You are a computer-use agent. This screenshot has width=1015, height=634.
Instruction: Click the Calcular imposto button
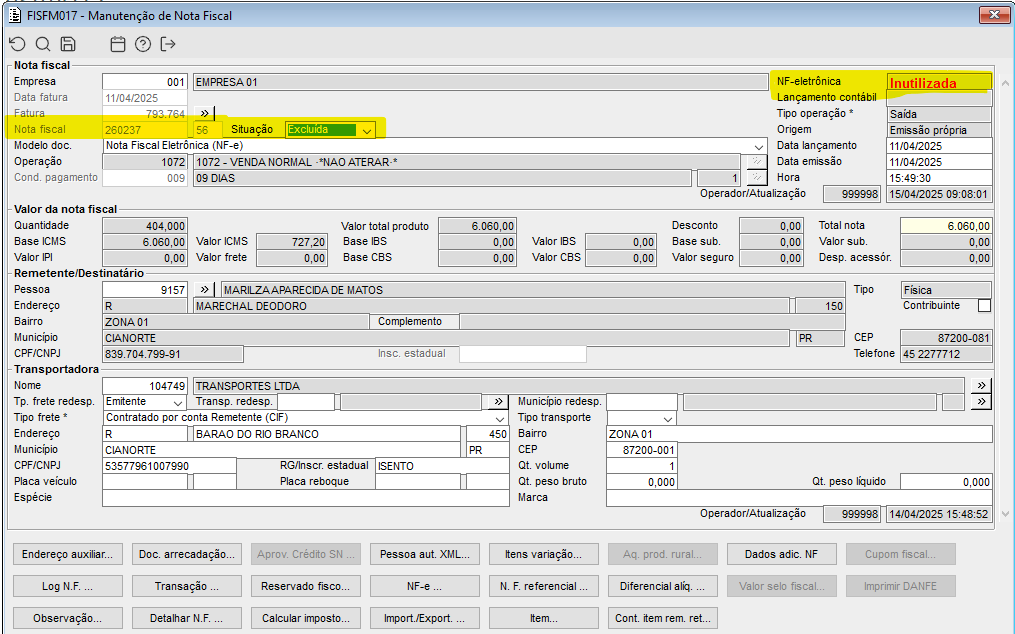306,618
